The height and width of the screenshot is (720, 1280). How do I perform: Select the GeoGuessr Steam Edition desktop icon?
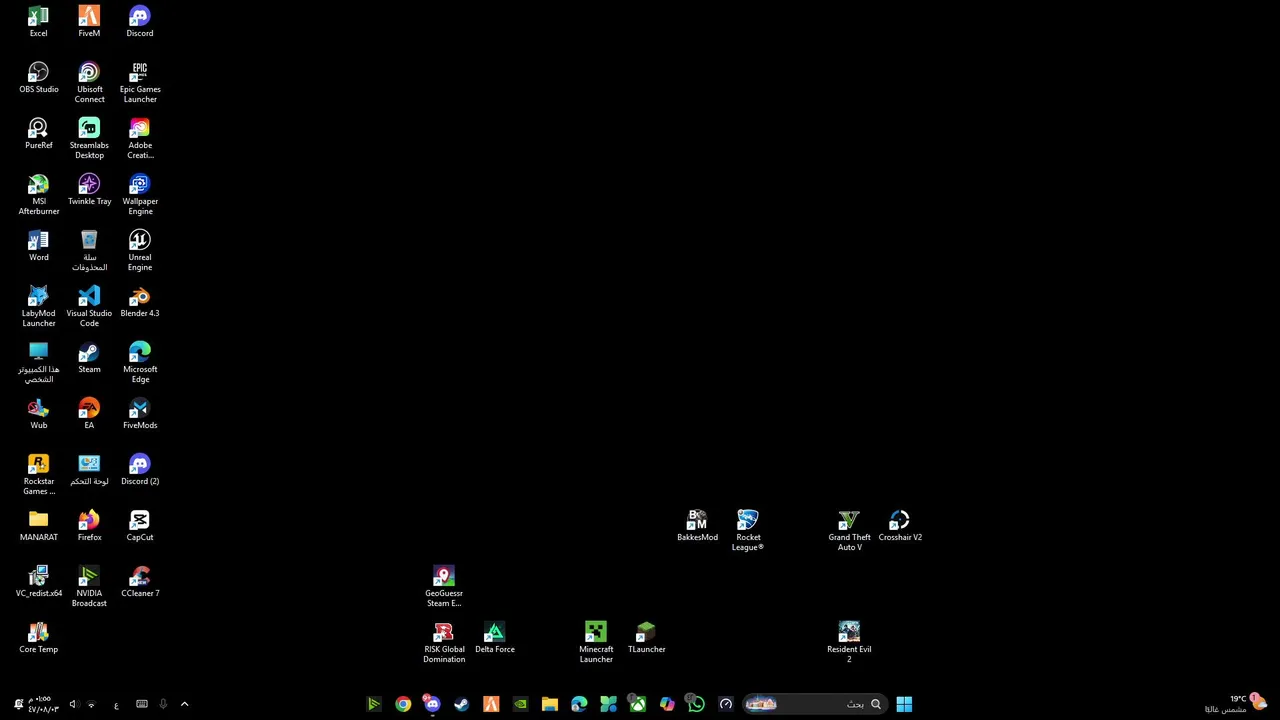pyautogui.click(x=444, y=587)
